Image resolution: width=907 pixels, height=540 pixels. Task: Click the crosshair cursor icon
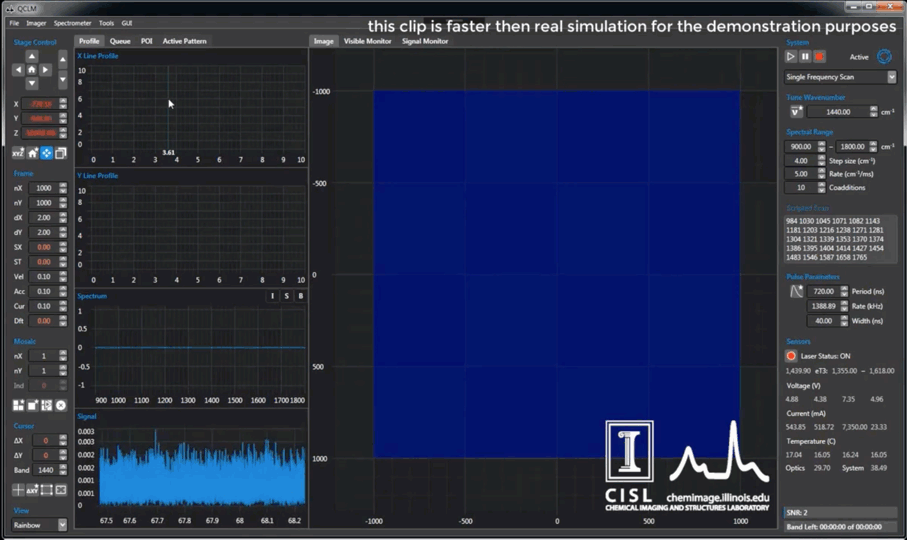[17, 490]
